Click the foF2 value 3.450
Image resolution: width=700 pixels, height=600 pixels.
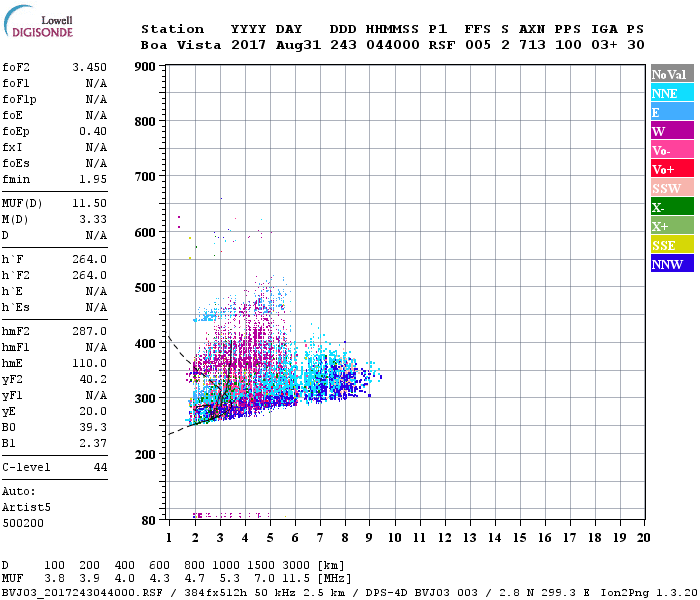point(89,68)
